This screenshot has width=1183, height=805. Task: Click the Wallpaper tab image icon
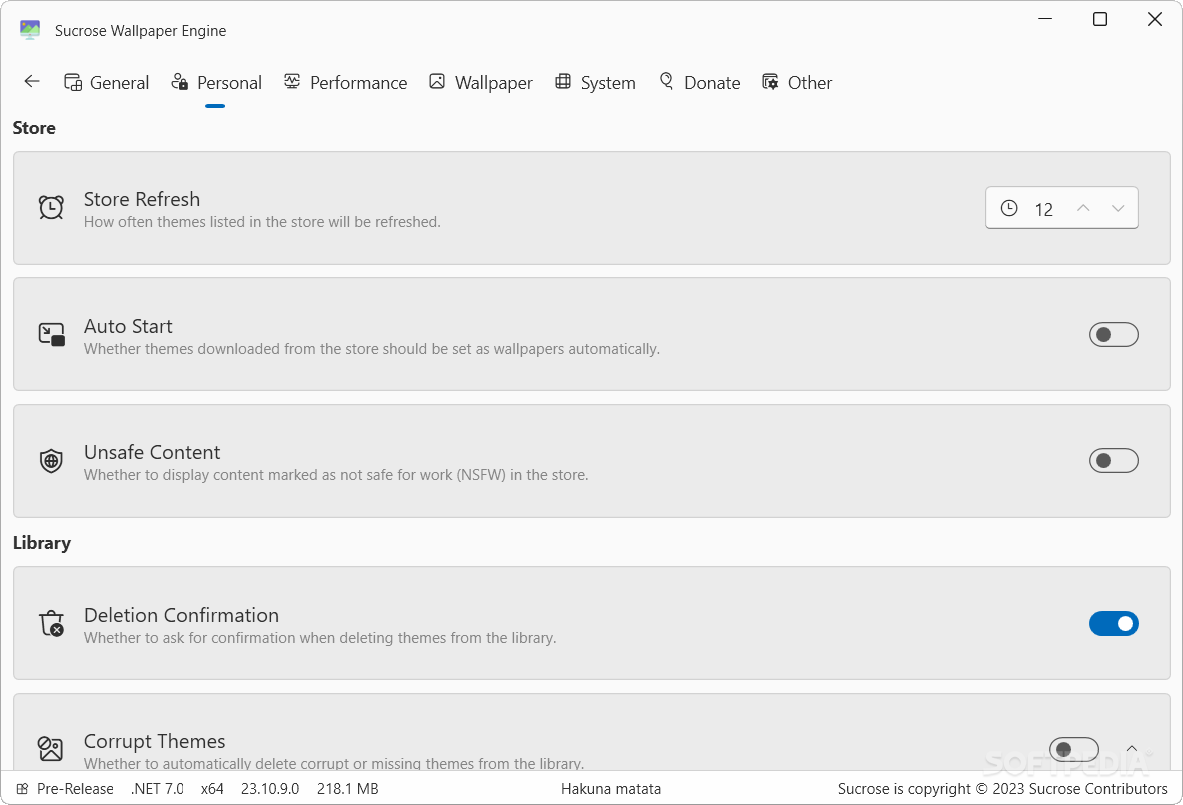pos(437,81)
